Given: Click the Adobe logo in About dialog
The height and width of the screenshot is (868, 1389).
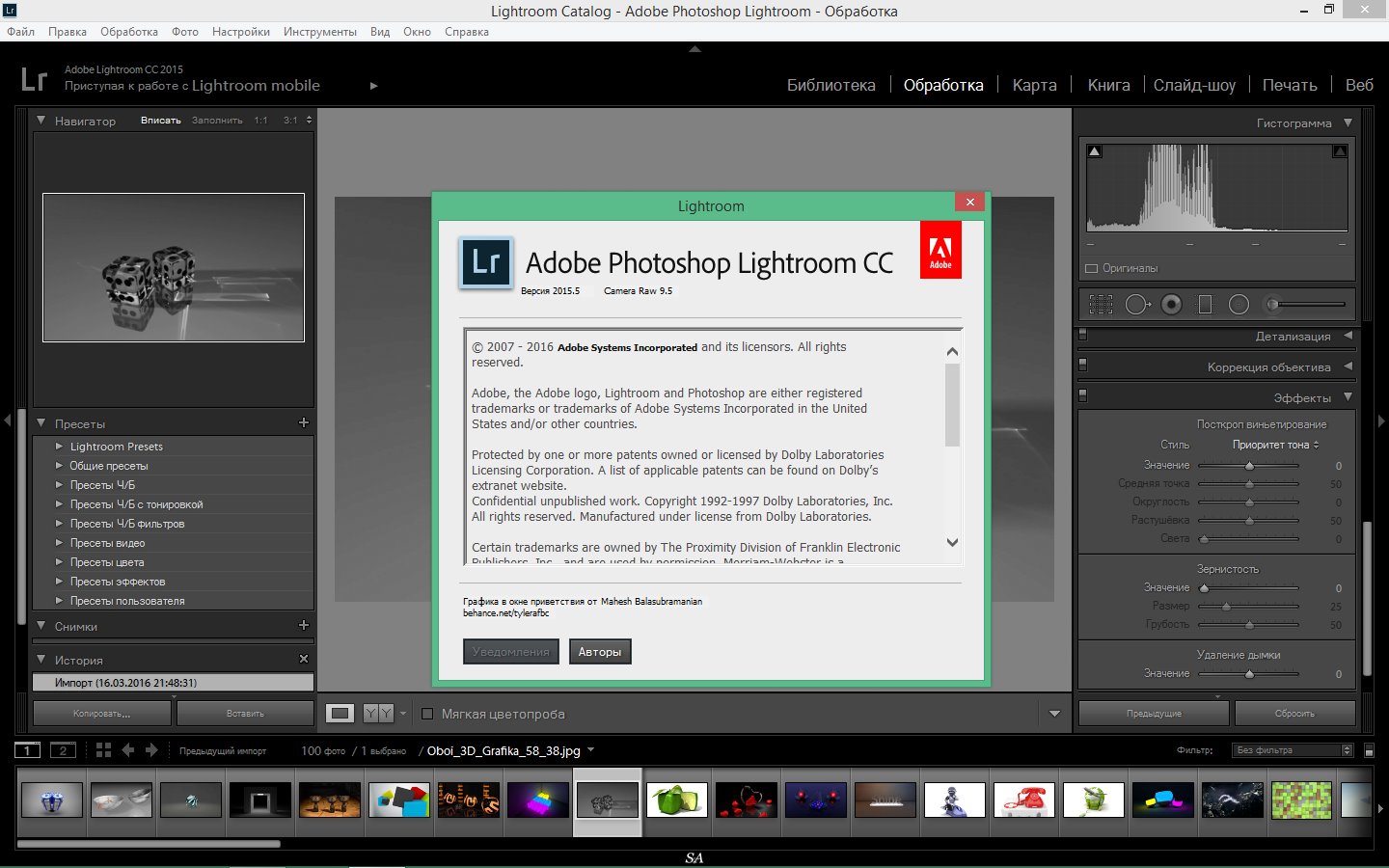Looking at the screenshot, I should pos(940,250).
